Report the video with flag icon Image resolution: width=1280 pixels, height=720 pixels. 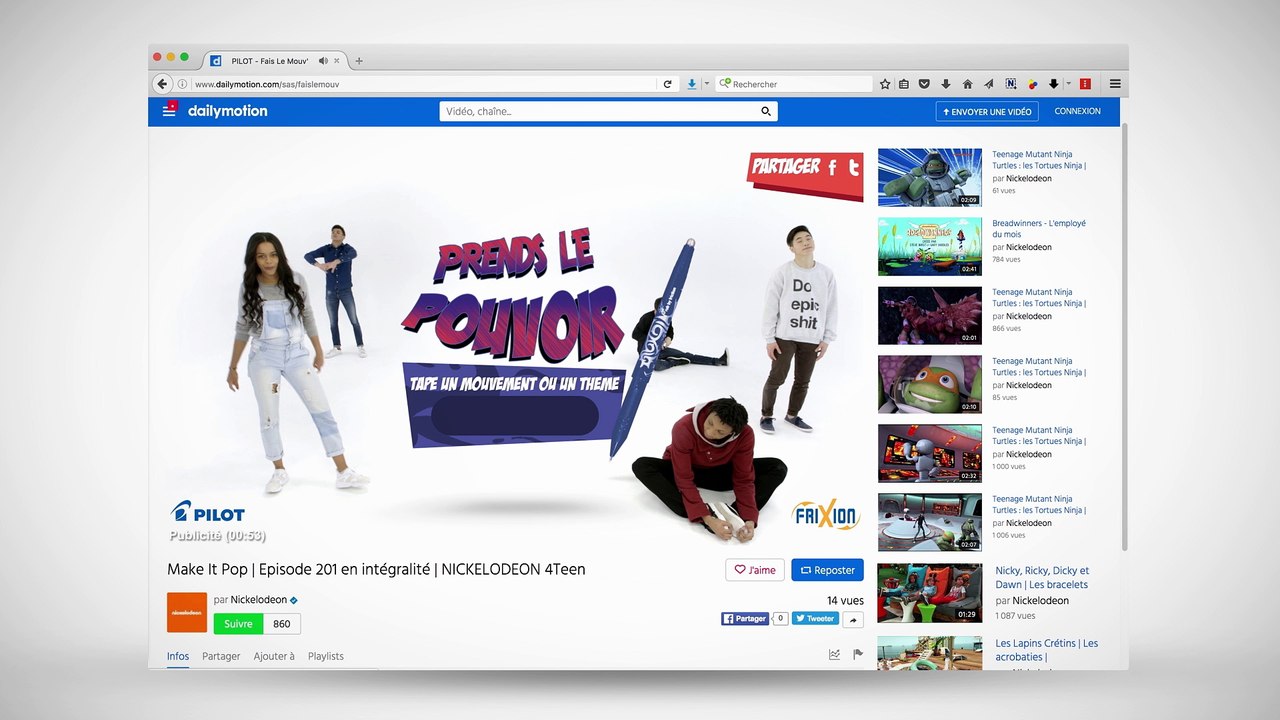pos(858,655)
